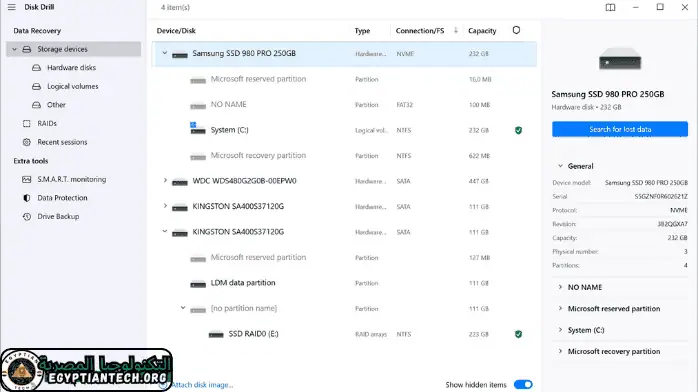Open the book help icon
The image size is (698, 392).
pyautogui.click(x=610, y=8)
